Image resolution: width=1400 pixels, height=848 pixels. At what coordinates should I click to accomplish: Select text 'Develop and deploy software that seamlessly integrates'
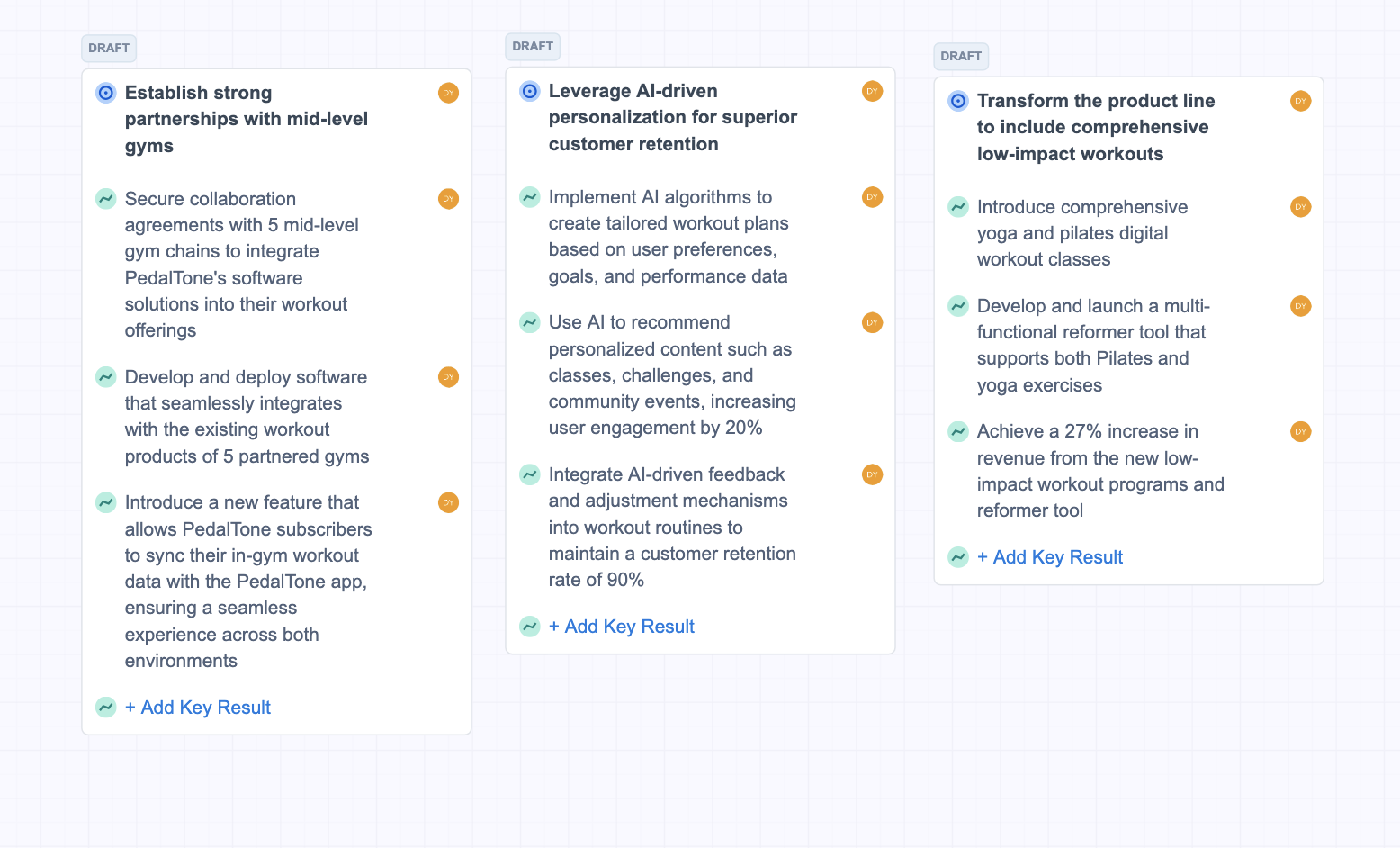246,390
